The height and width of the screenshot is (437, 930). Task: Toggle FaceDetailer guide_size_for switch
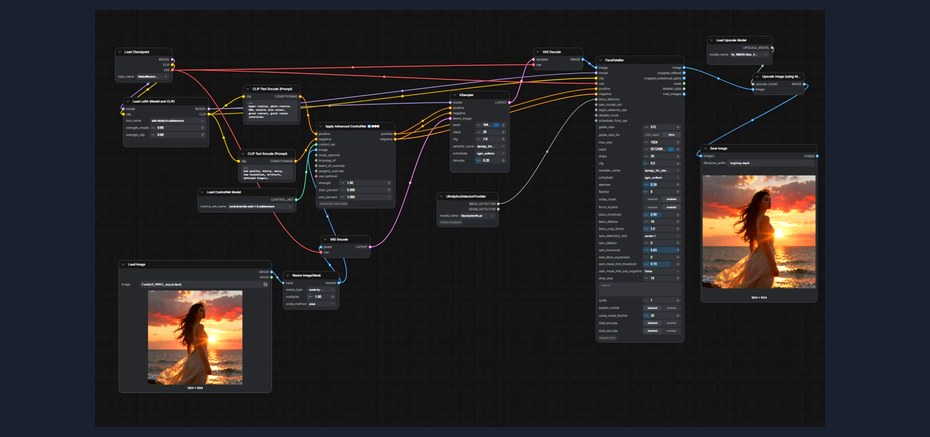click(x=662, y=135)
